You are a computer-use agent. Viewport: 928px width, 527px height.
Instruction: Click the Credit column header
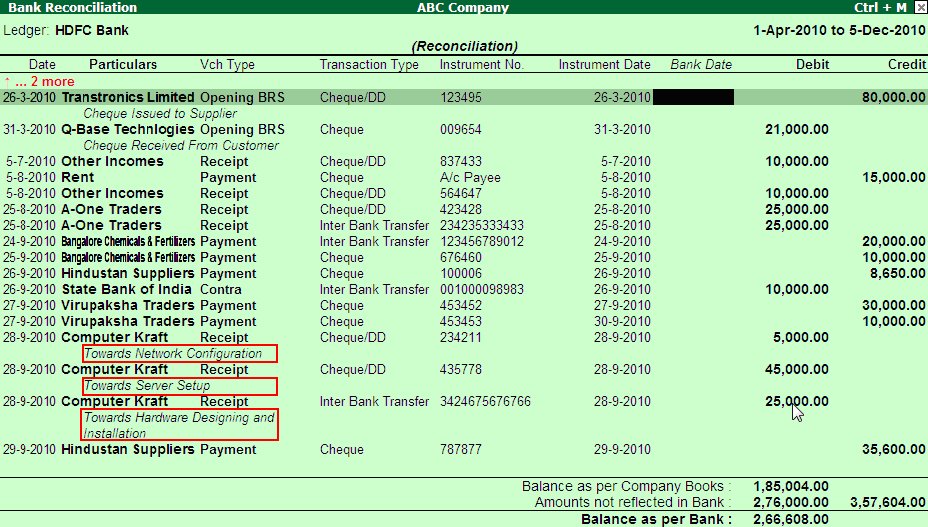pos(906,65)
